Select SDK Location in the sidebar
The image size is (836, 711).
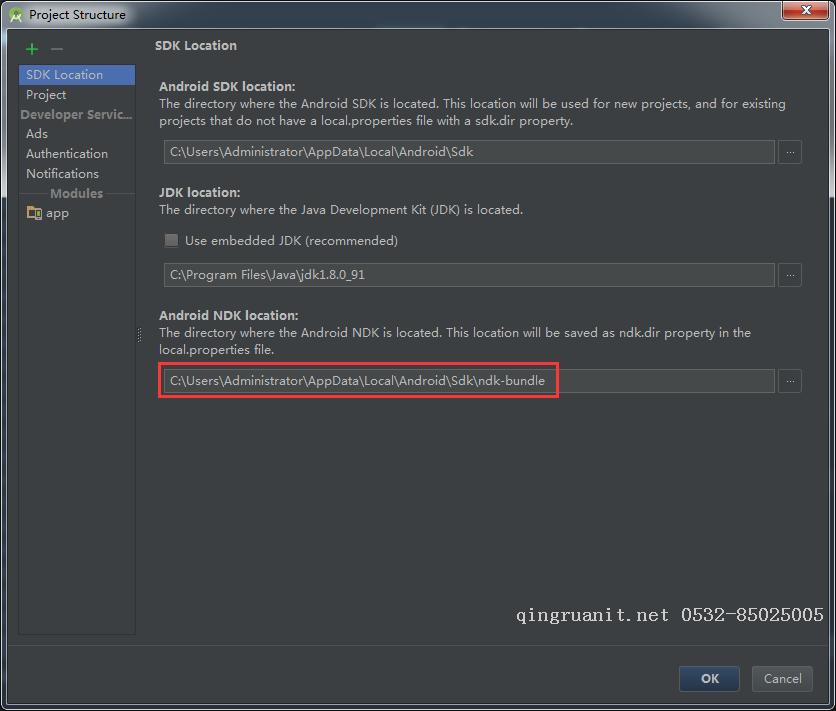coord(77,75)
